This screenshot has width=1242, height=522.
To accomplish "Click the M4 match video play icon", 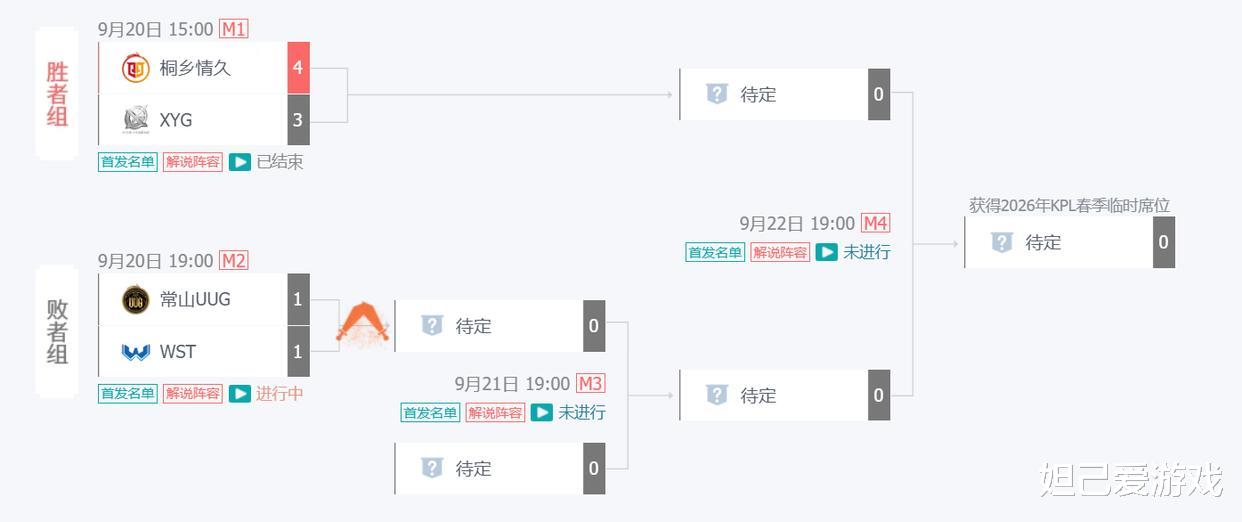I will click(x=826, y=252).
